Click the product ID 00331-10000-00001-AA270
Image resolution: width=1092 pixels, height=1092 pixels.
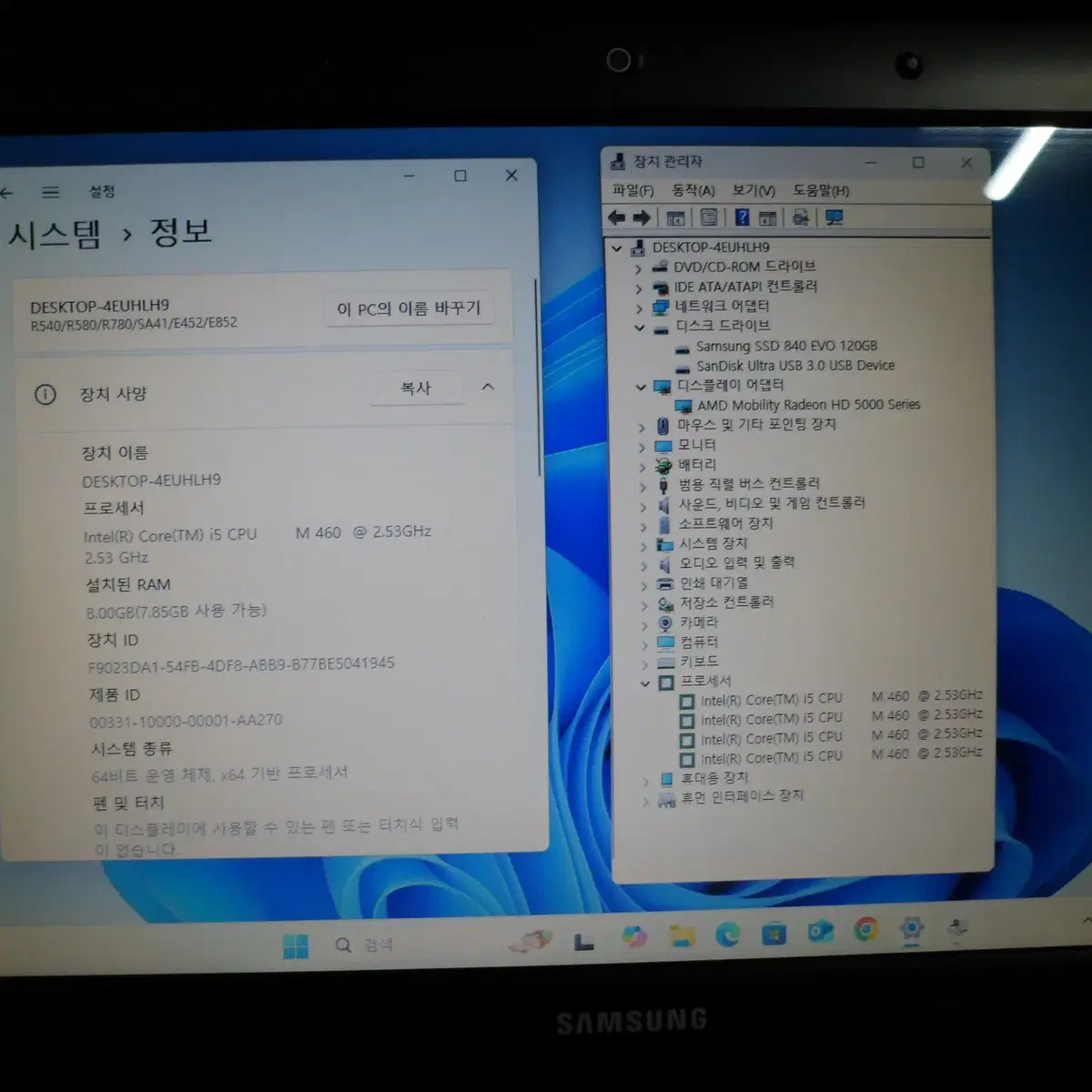(186, 721)
